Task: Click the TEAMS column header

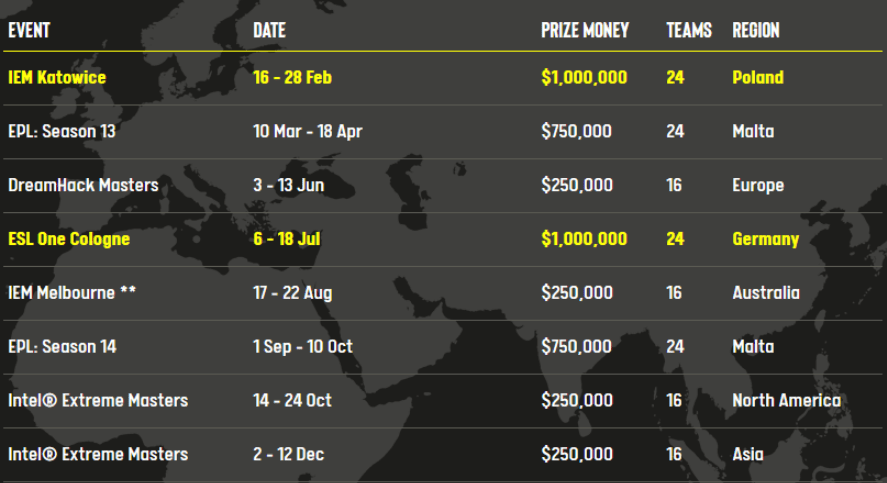Action: 689,31
